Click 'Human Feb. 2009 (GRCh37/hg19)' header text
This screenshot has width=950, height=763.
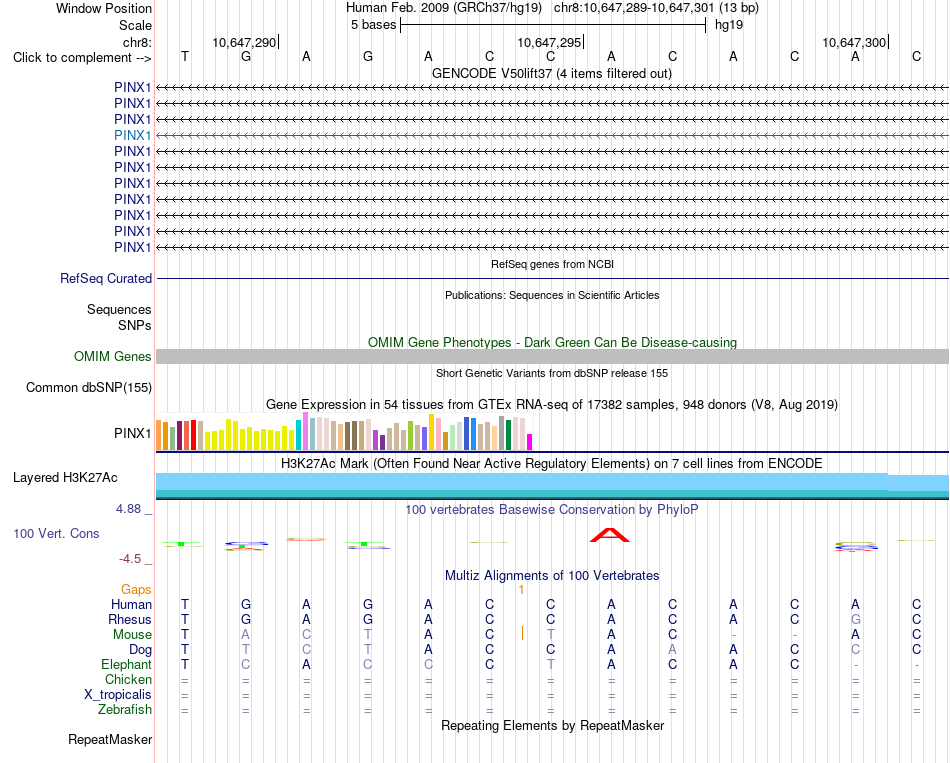[443, 8]
